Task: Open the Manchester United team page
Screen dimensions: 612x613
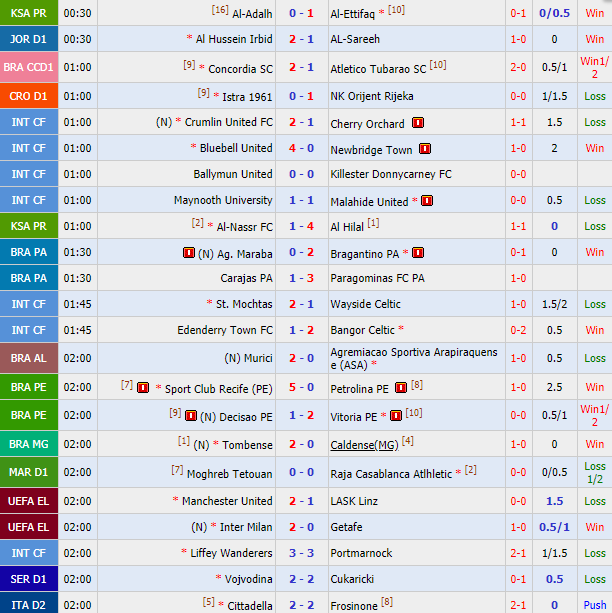Action: pos(227,501)
